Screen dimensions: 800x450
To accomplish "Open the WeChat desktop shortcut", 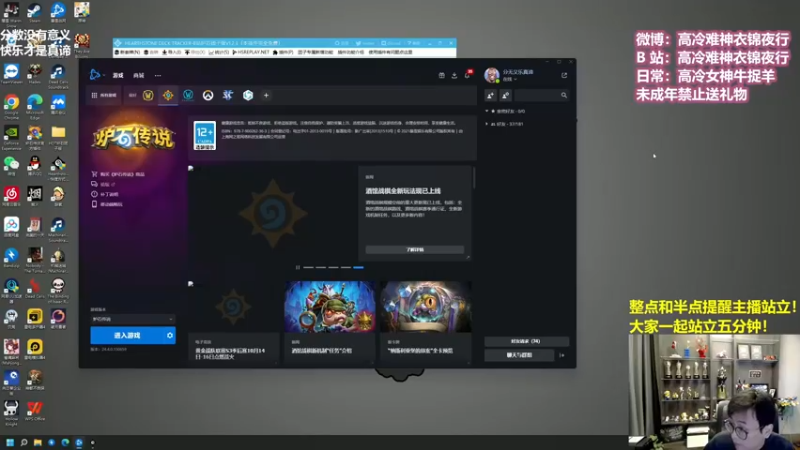I will coord(11,166).
